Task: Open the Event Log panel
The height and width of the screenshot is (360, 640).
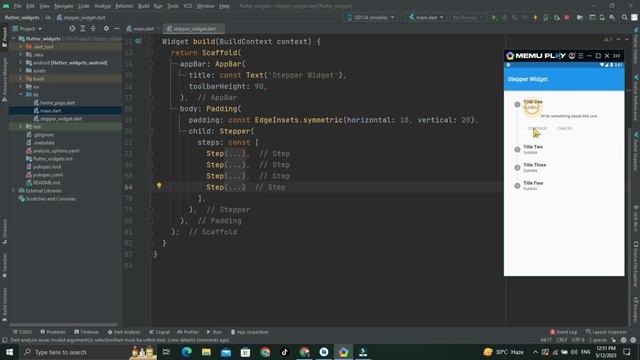Action: pyautogui.click(x=563, y=332)
